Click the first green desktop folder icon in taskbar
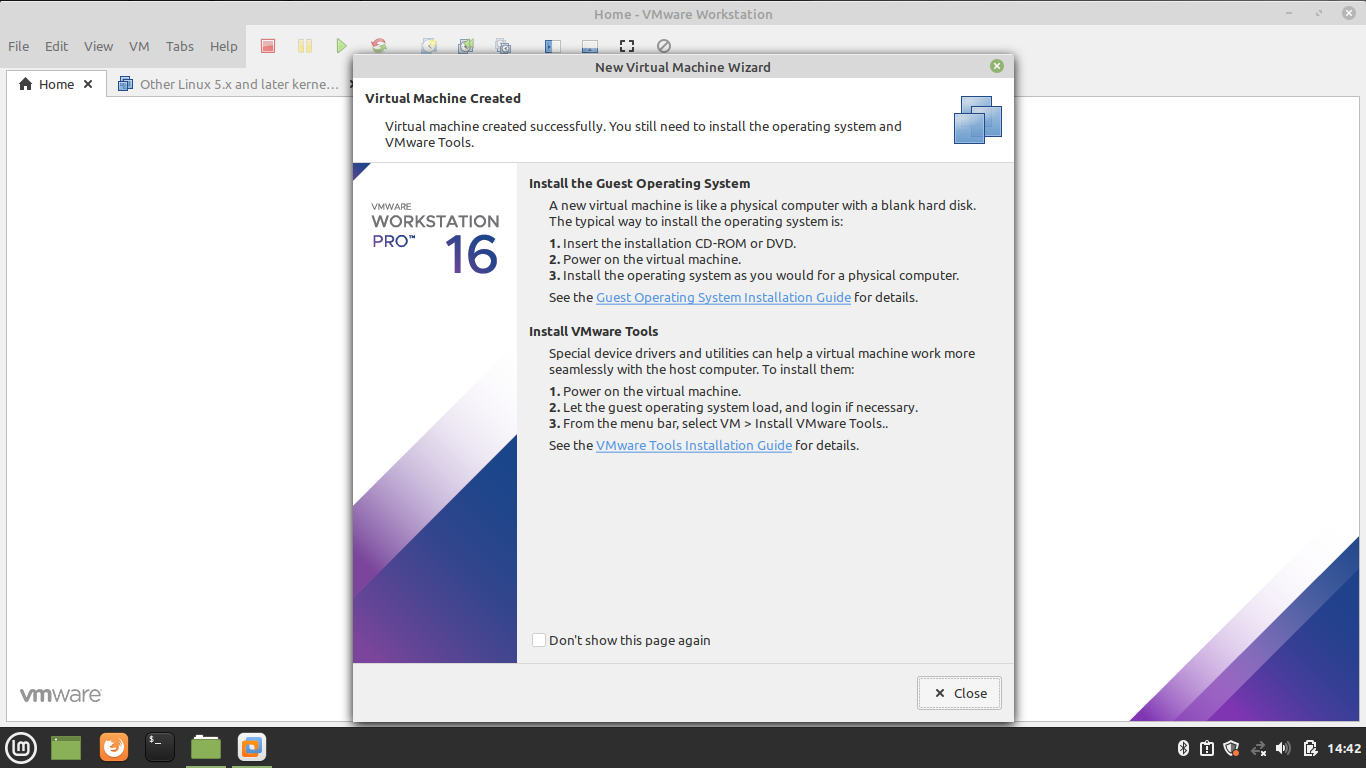 click(66, 747)
